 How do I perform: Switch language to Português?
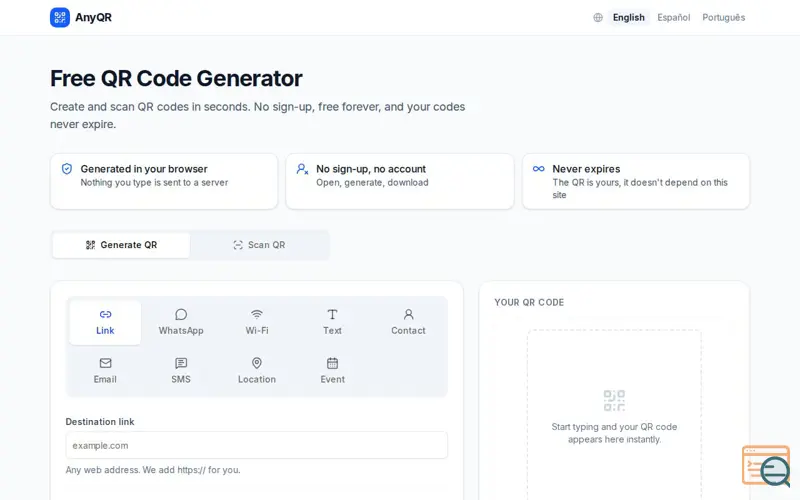click(x=723, y=17)
